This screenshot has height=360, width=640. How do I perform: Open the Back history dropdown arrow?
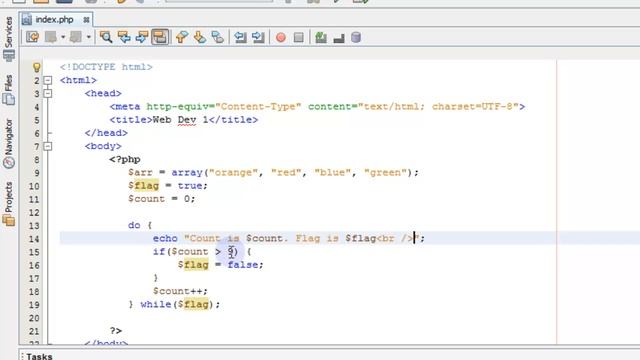click(63, 37)
